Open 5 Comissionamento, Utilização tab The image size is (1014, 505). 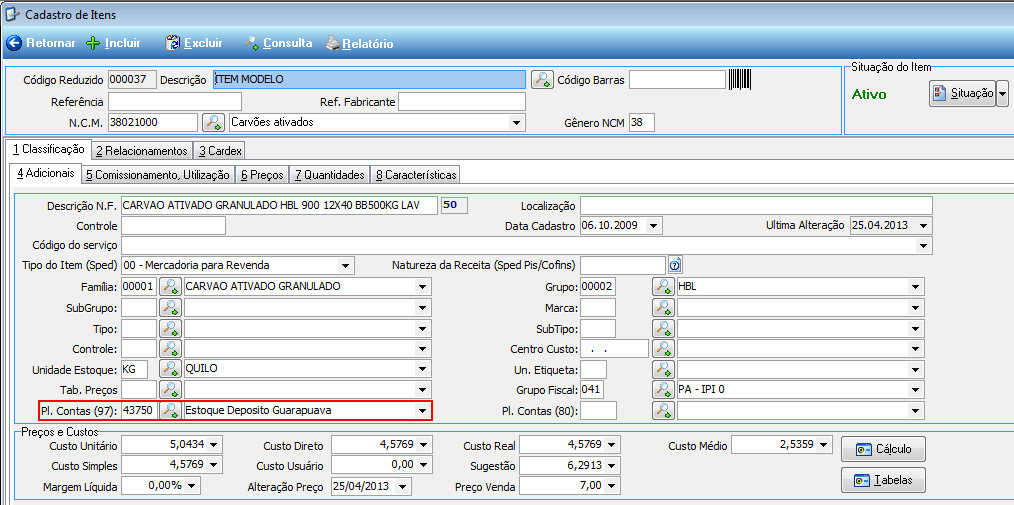158,175
